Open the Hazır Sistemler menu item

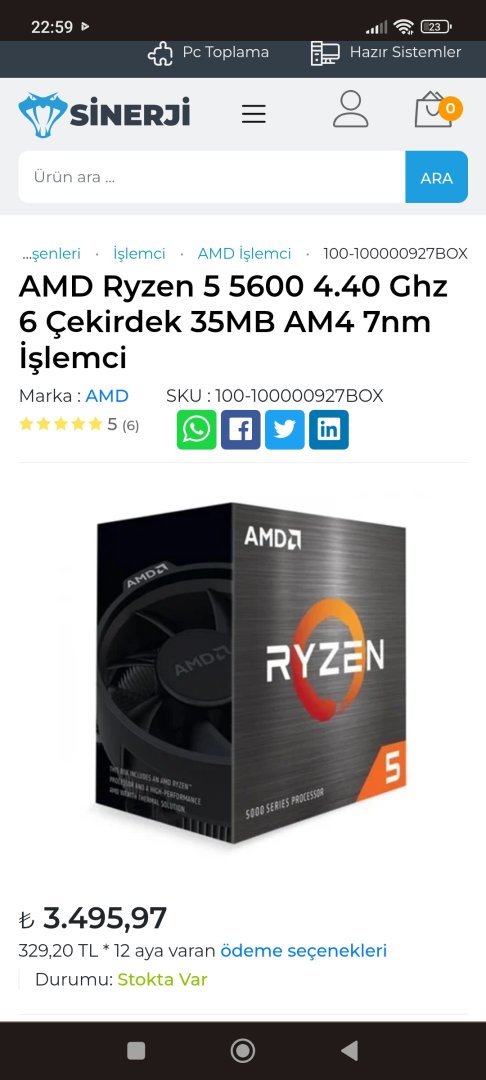(x=385, y=52)
